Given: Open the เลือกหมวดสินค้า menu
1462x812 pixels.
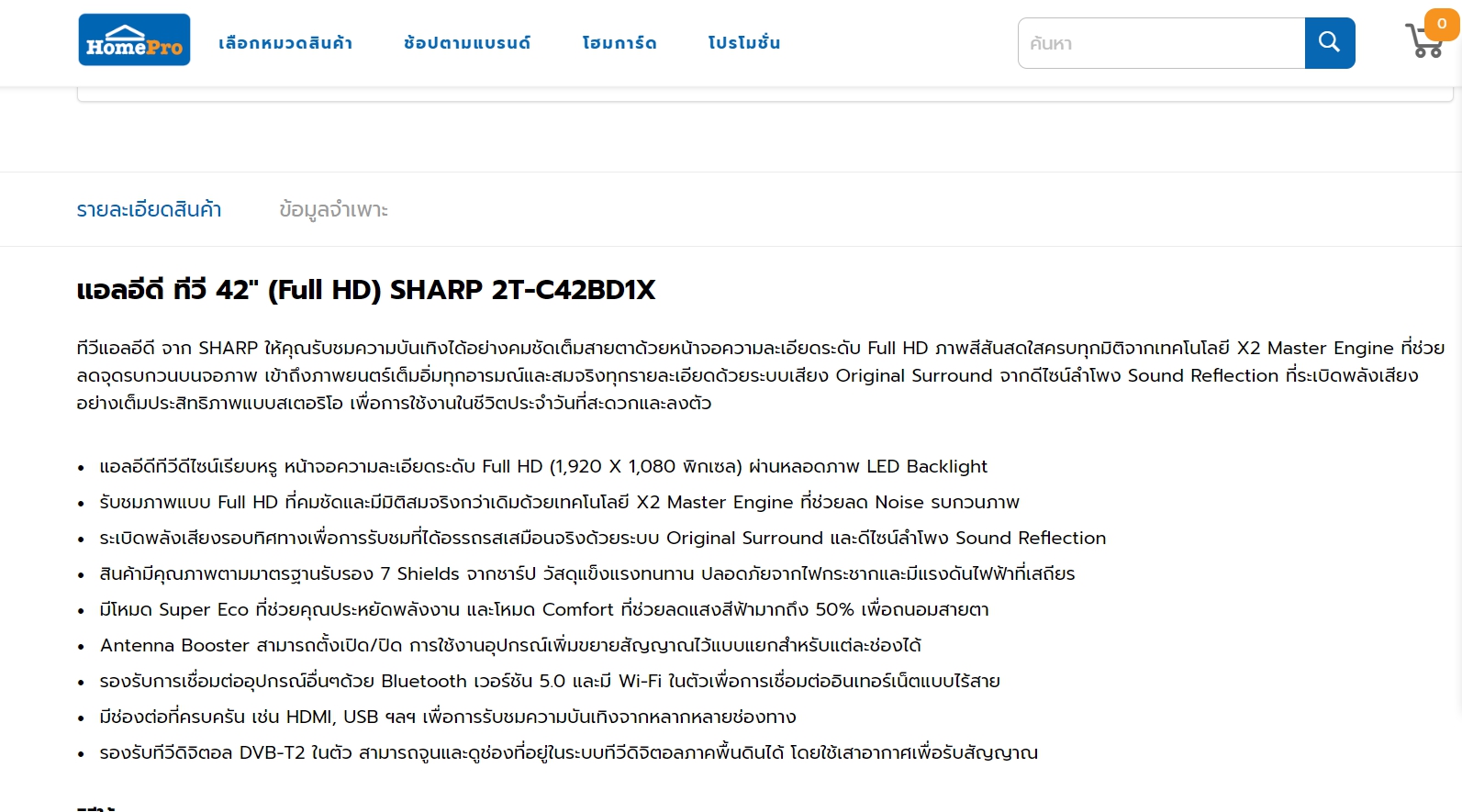Looking at the screenshot, I should coord(285,42).
